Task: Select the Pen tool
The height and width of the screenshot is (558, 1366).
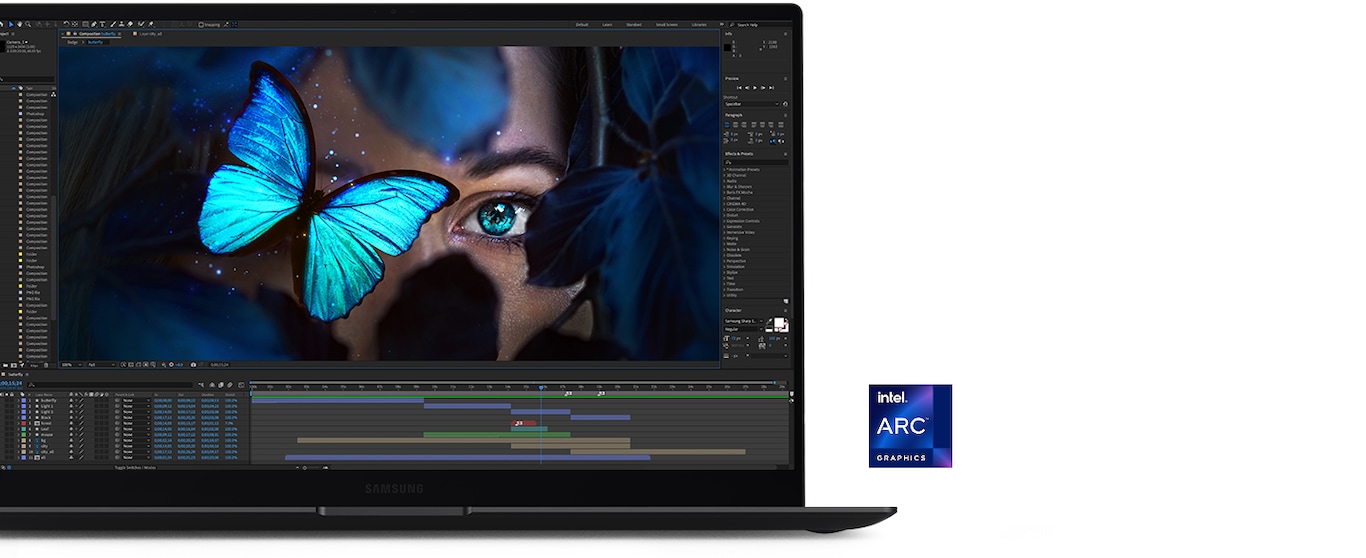Action: 94,24
